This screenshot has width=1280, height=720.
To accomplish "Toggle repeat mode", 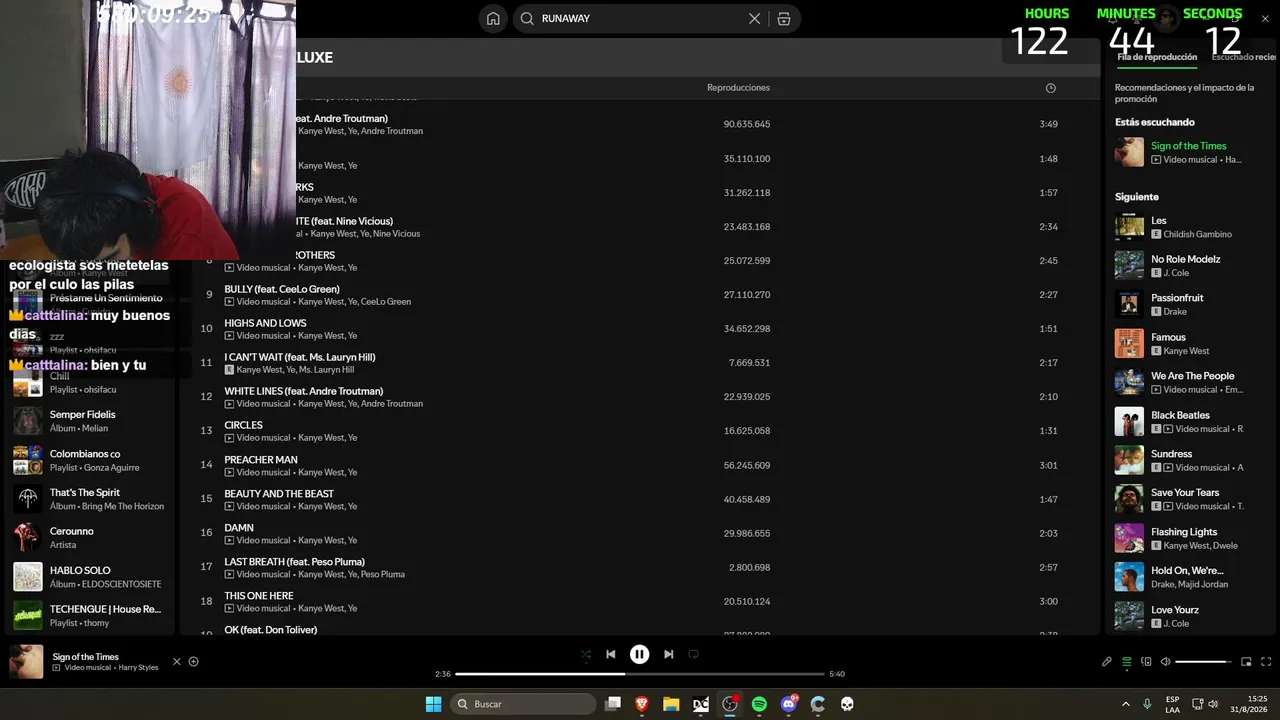I will tap(693, 654).
